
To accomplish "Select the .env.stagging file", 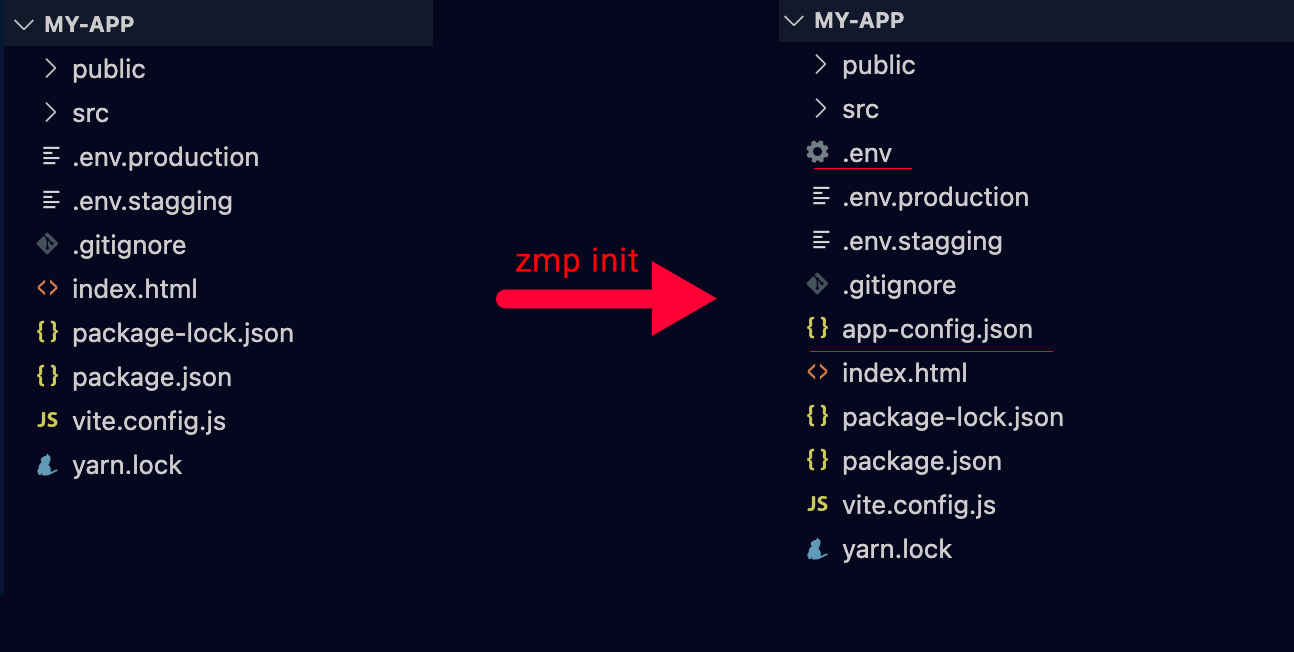I will pyautogui.click(x=152, y=200).
